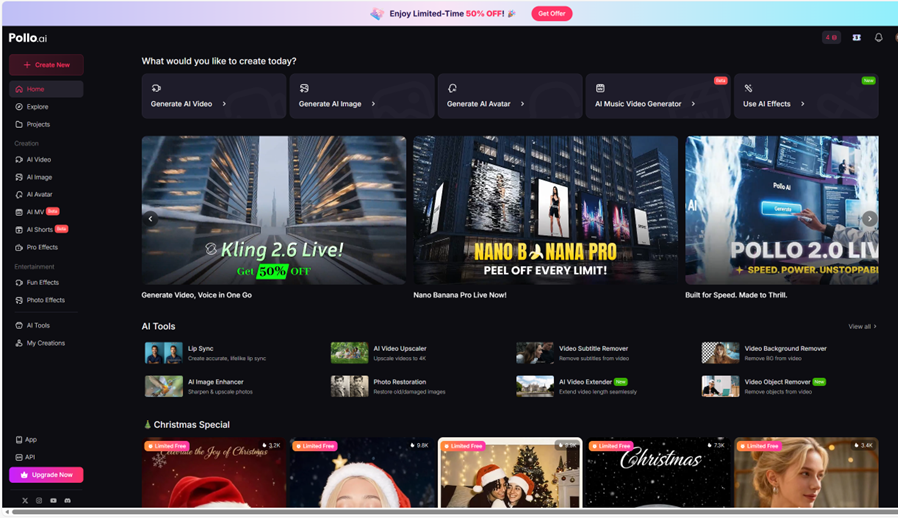Image resolution: width=898 pixels, height=518 pixels.
Task: Click "Generate Video, Voice in One Go" caption
Action: 196,295
